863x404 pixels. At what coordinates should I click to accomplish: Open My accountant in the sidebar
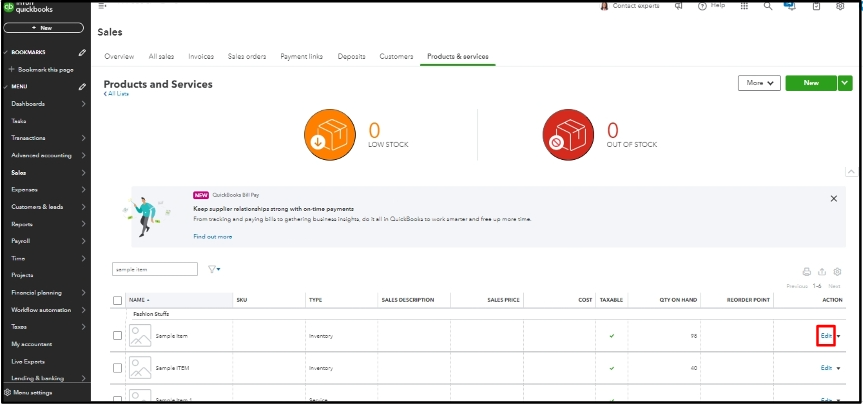31,344
